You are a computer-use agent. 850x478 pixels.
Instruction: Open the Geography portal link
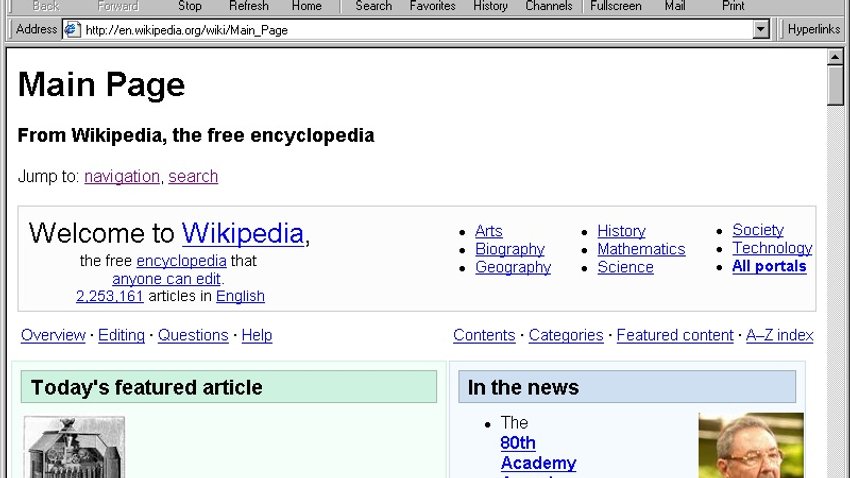[x=513, y=267]
